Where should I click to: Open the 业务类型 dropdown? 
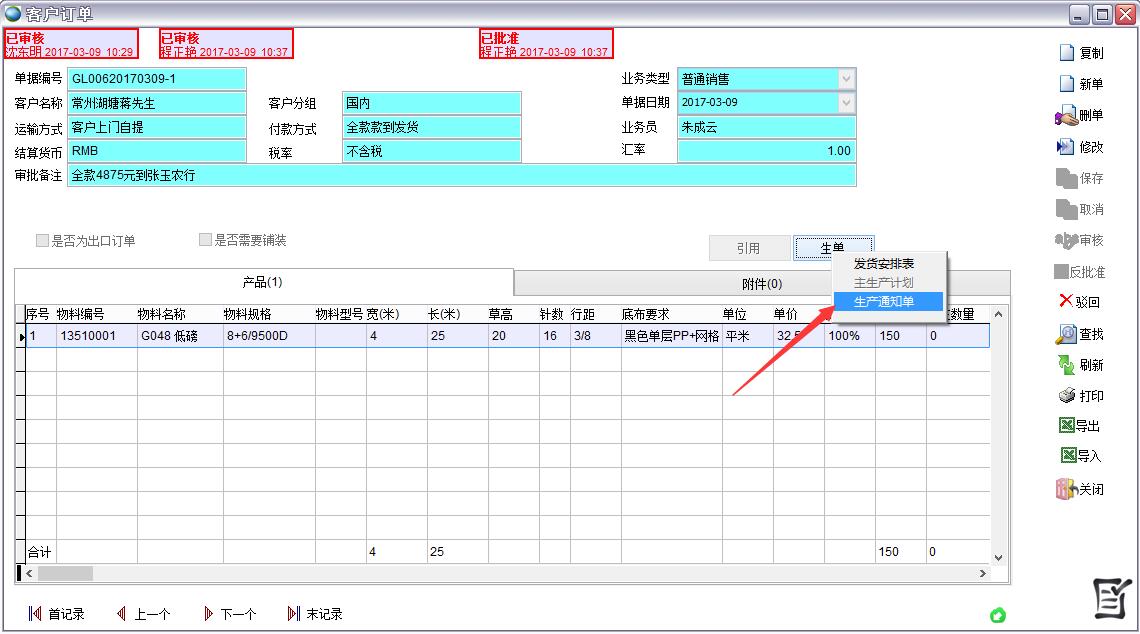click(844, 79)
